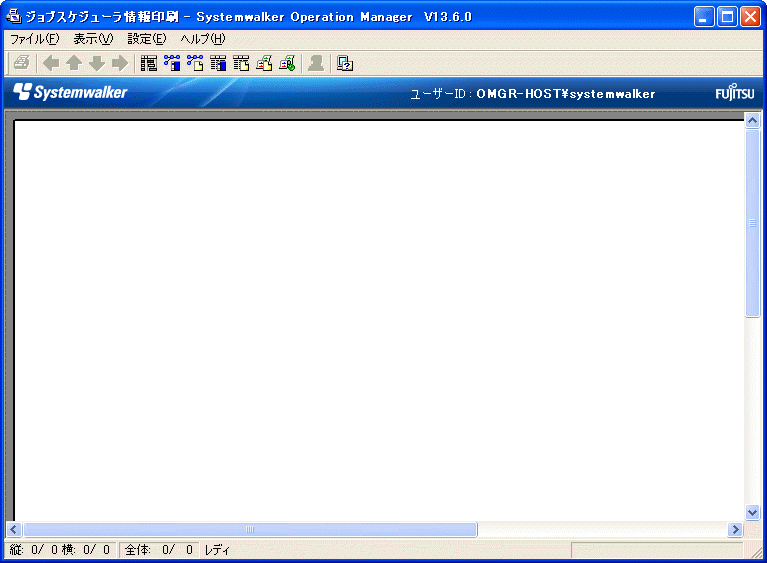Click the colored schedule chart toolbar icon
The width and height of the screenshot is (767, 563).
click(x=149, y=63)
